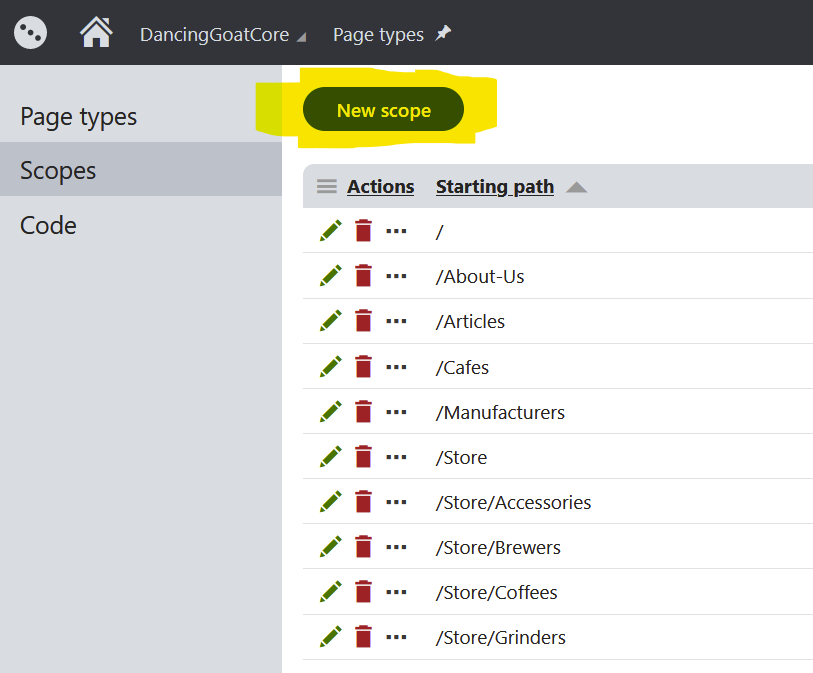
Task: Click the /Store path text
Action: [x=461, y=458]
